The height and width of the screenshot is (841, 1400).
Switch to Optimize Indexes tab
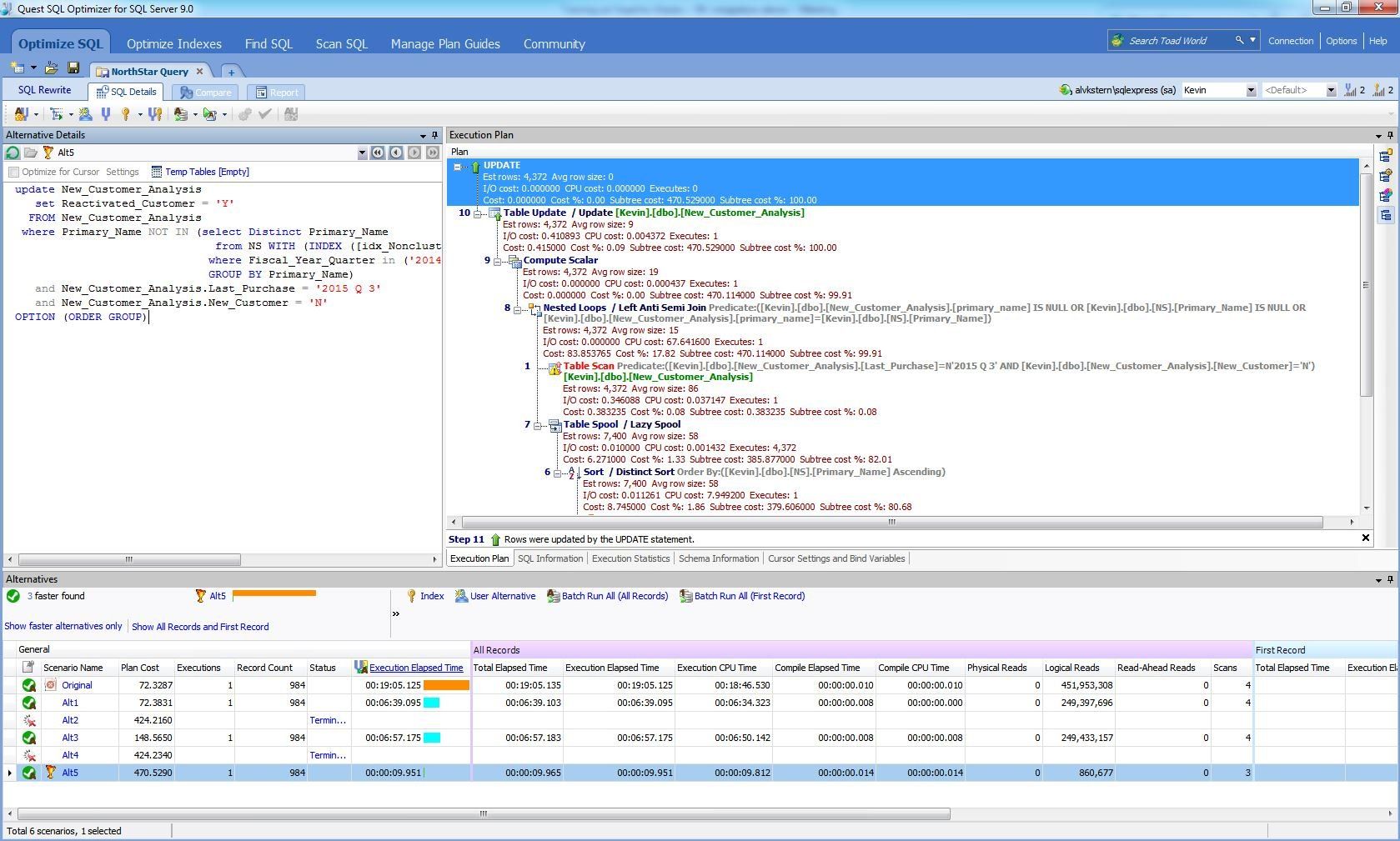174,44
